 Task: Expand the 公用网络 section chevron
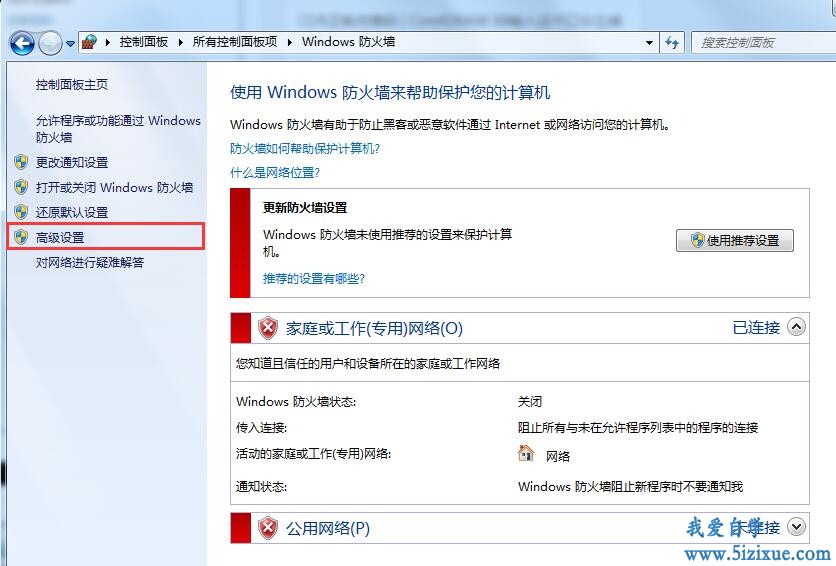[796, 527]
